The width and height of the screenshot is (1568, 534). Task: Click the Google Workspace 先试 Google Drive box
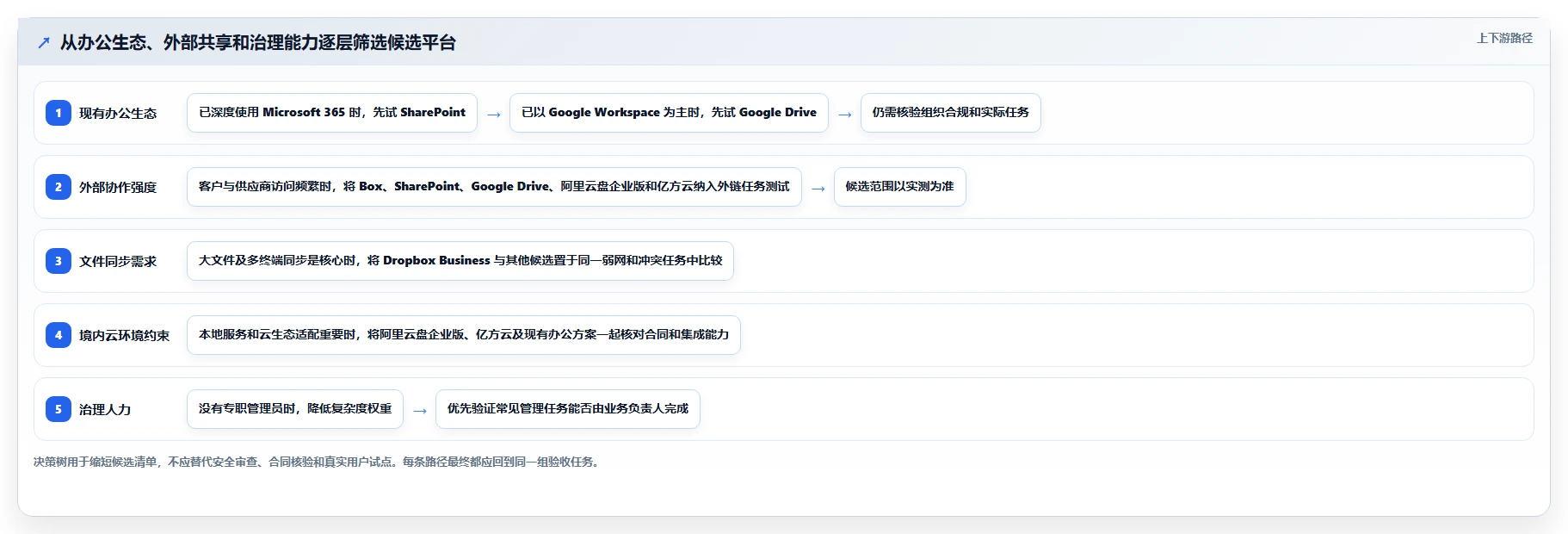[669, 113]
